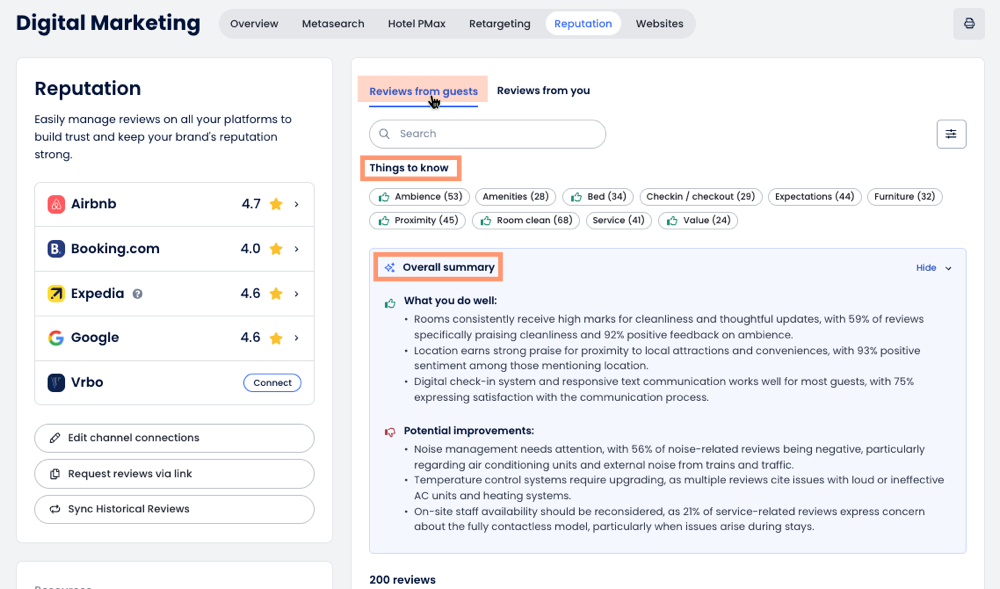This screenshot has height=589, width=1000.
Task: Open the review filter settings icon
Action: 951,134
